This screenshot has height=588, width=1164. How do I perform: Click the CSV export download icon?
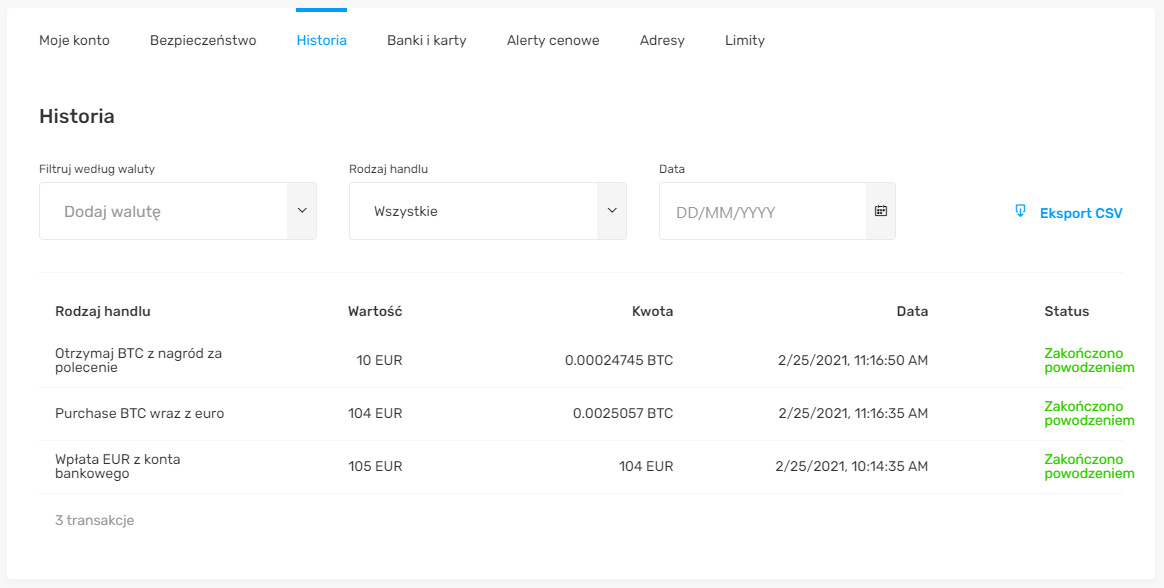click(1020, 212)
